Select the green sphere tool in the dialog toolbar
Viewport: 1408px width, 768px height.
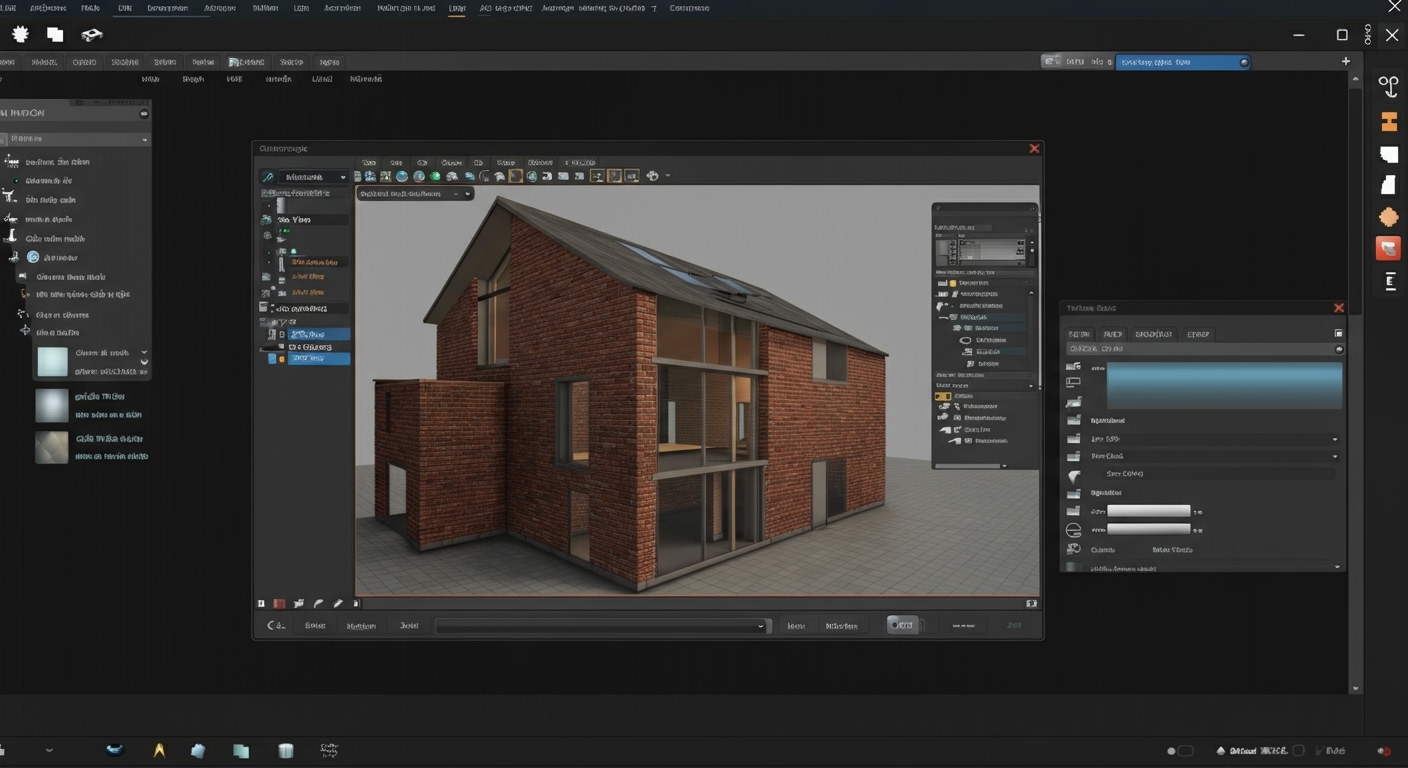[x=434, y=176]
